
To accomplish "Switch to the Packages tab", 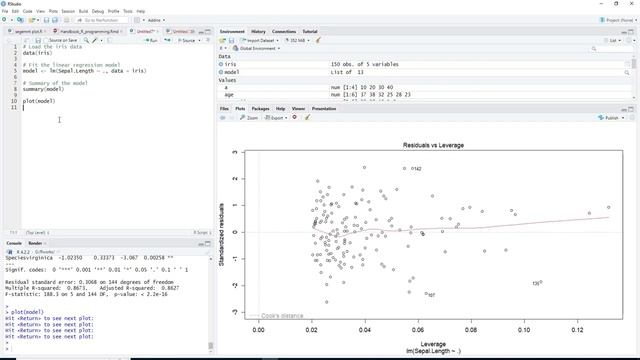I will pyautogui.click(x=260, y=109).
